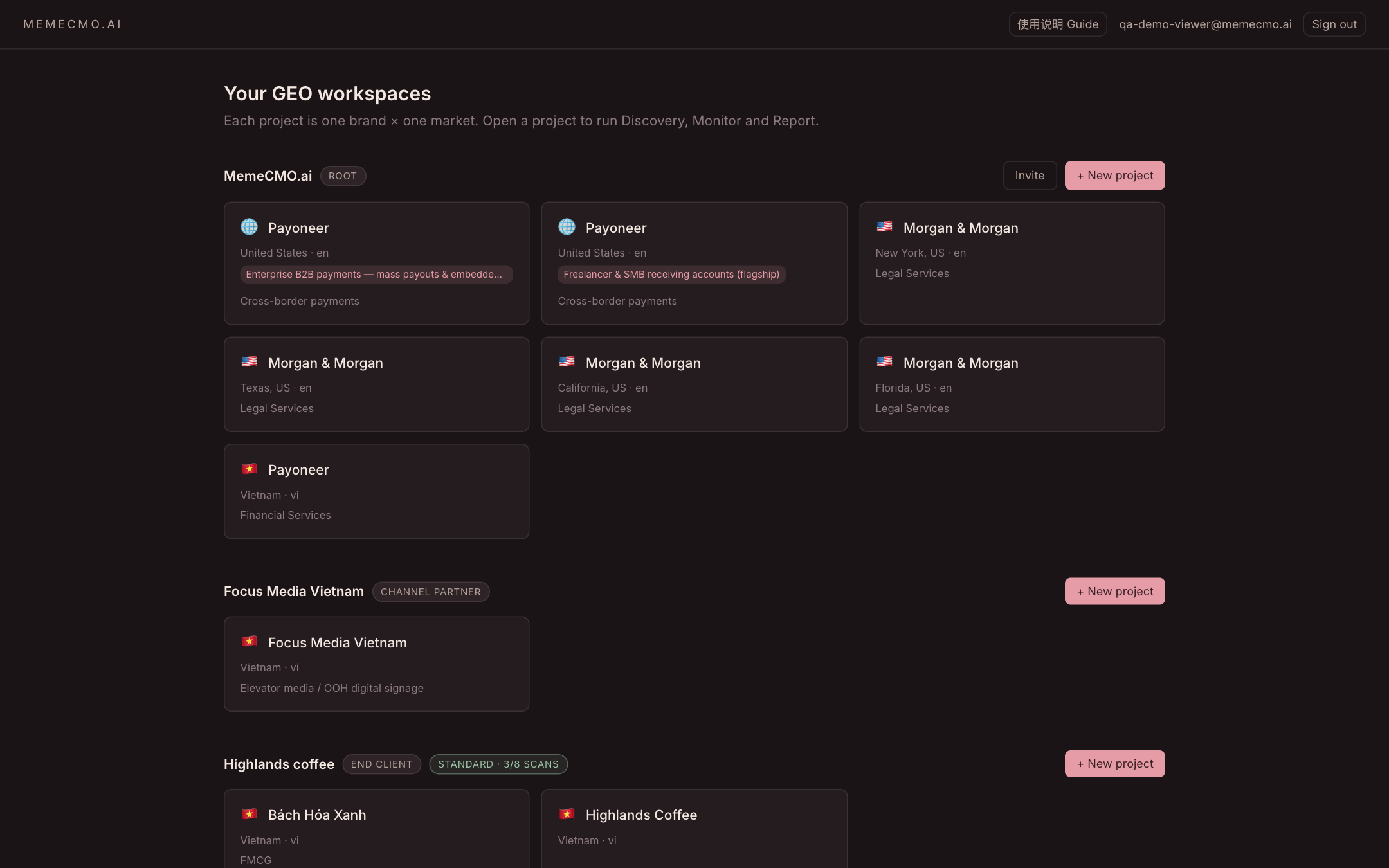
Task: Click the Highlands coffee workspace heading
Action: [x=279, y=764]
